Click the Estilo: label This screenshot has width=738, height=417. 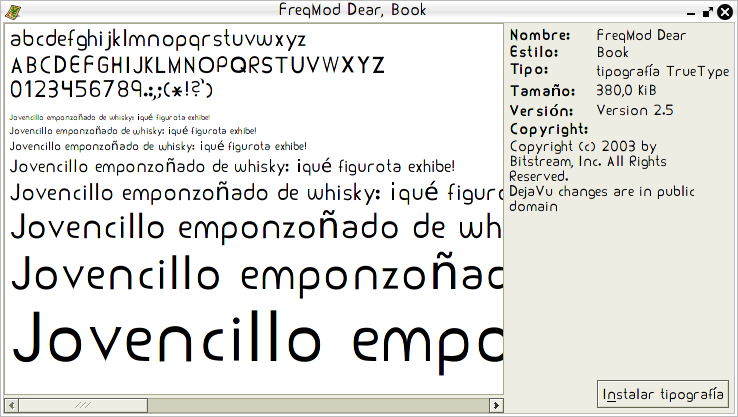534,52
